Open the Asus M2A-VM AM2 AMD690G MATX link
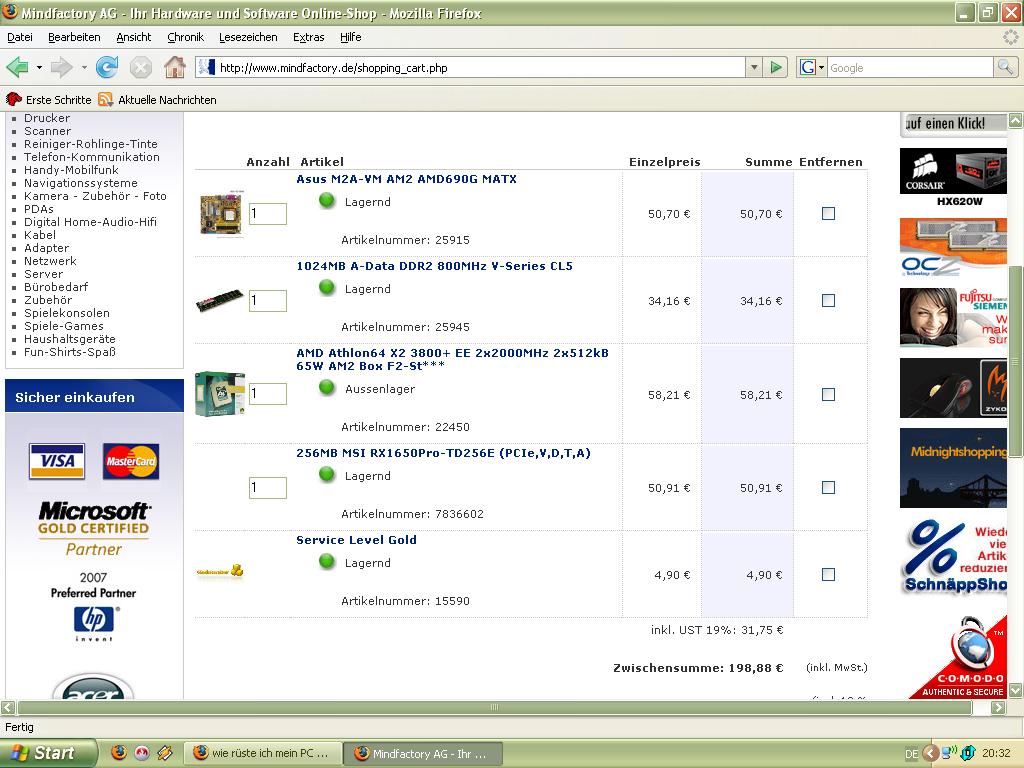 [406, 179]
